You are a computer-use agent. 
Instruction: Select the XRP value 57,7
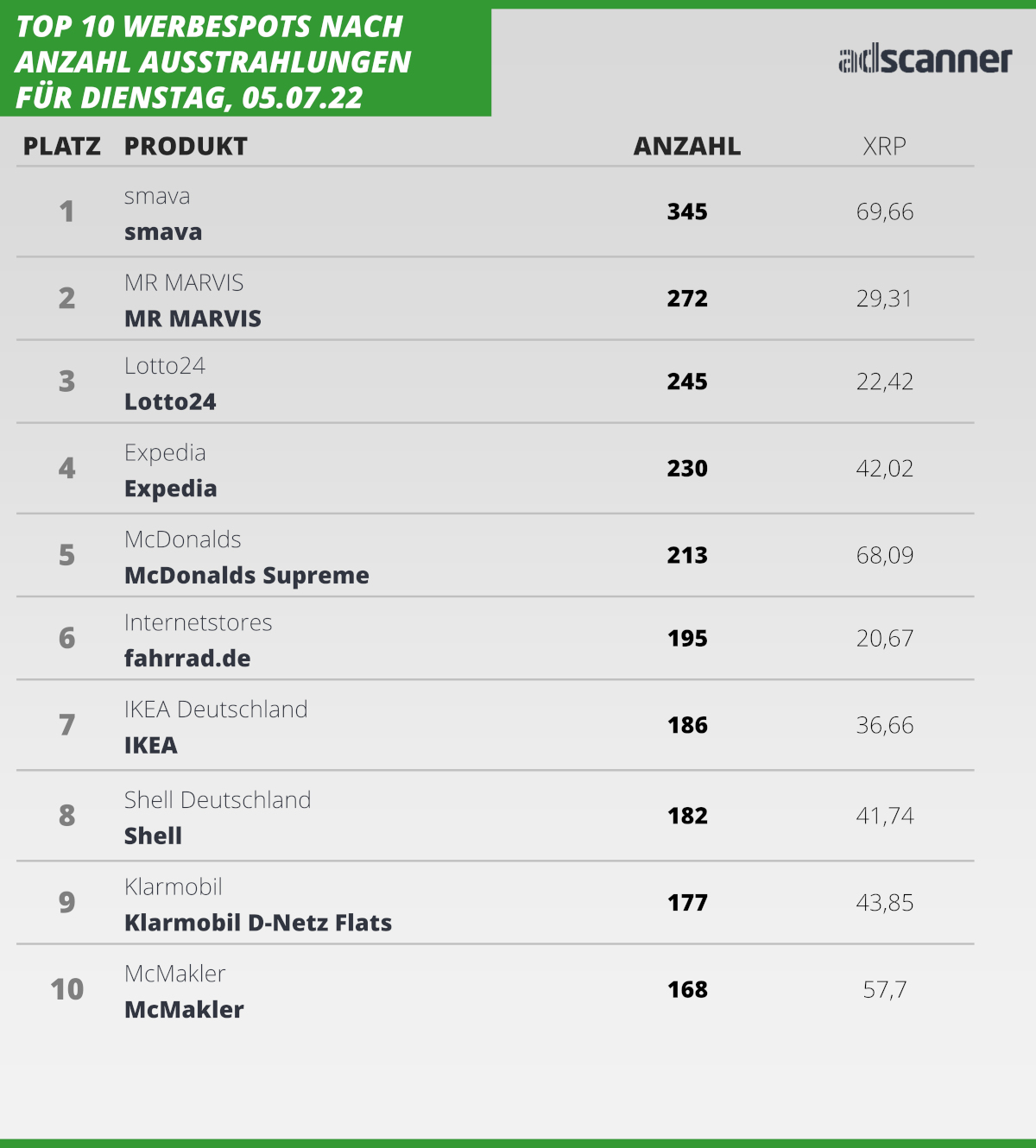[885, 990]
